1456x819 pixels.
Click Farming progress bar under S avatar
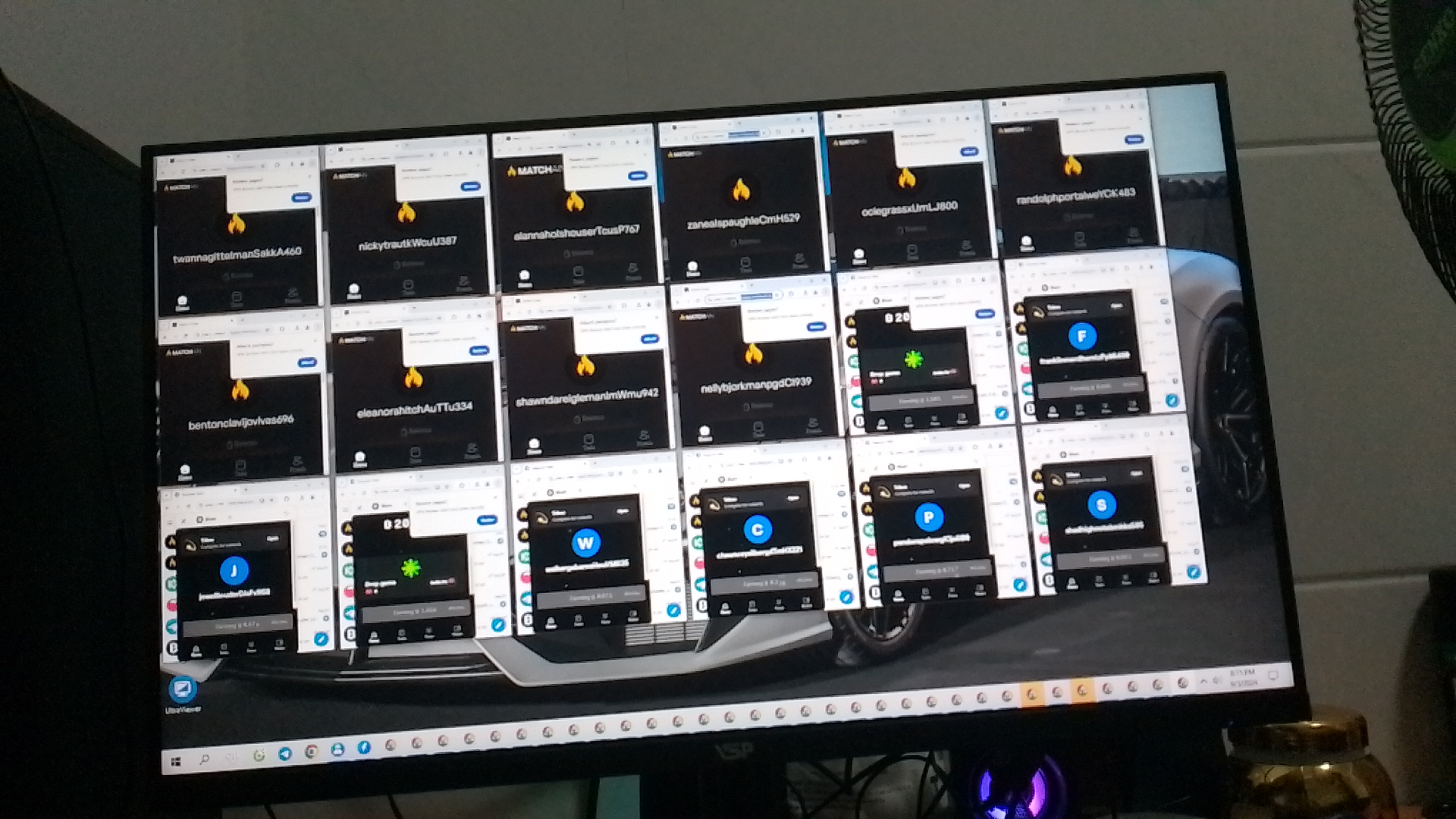point(1111,559)
